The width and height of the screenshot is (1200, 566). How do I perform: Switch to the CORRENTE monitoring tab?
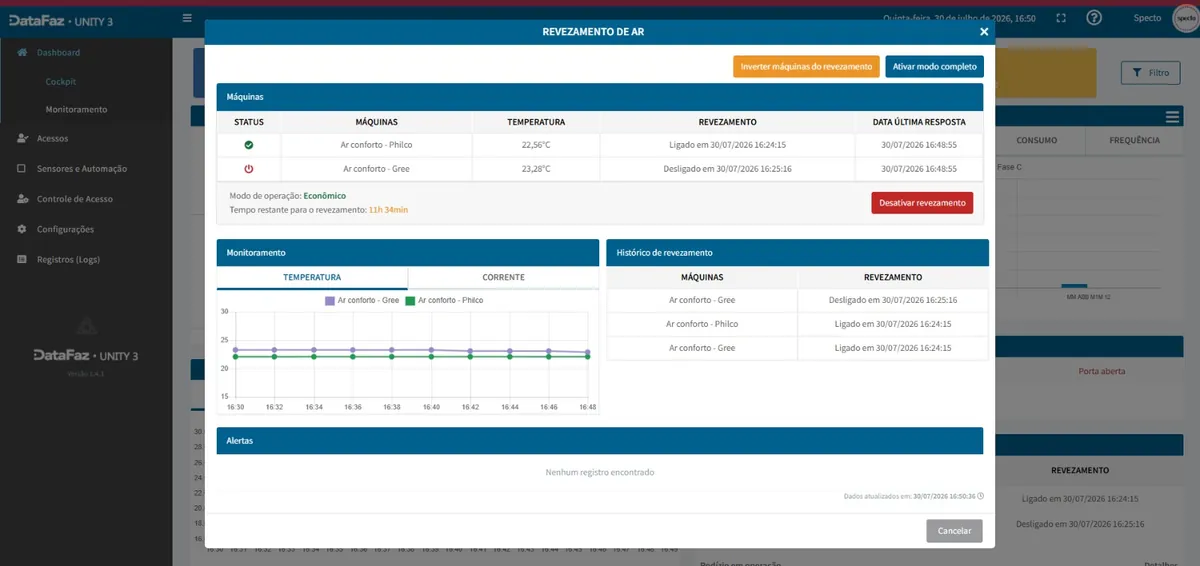[503, 277]
